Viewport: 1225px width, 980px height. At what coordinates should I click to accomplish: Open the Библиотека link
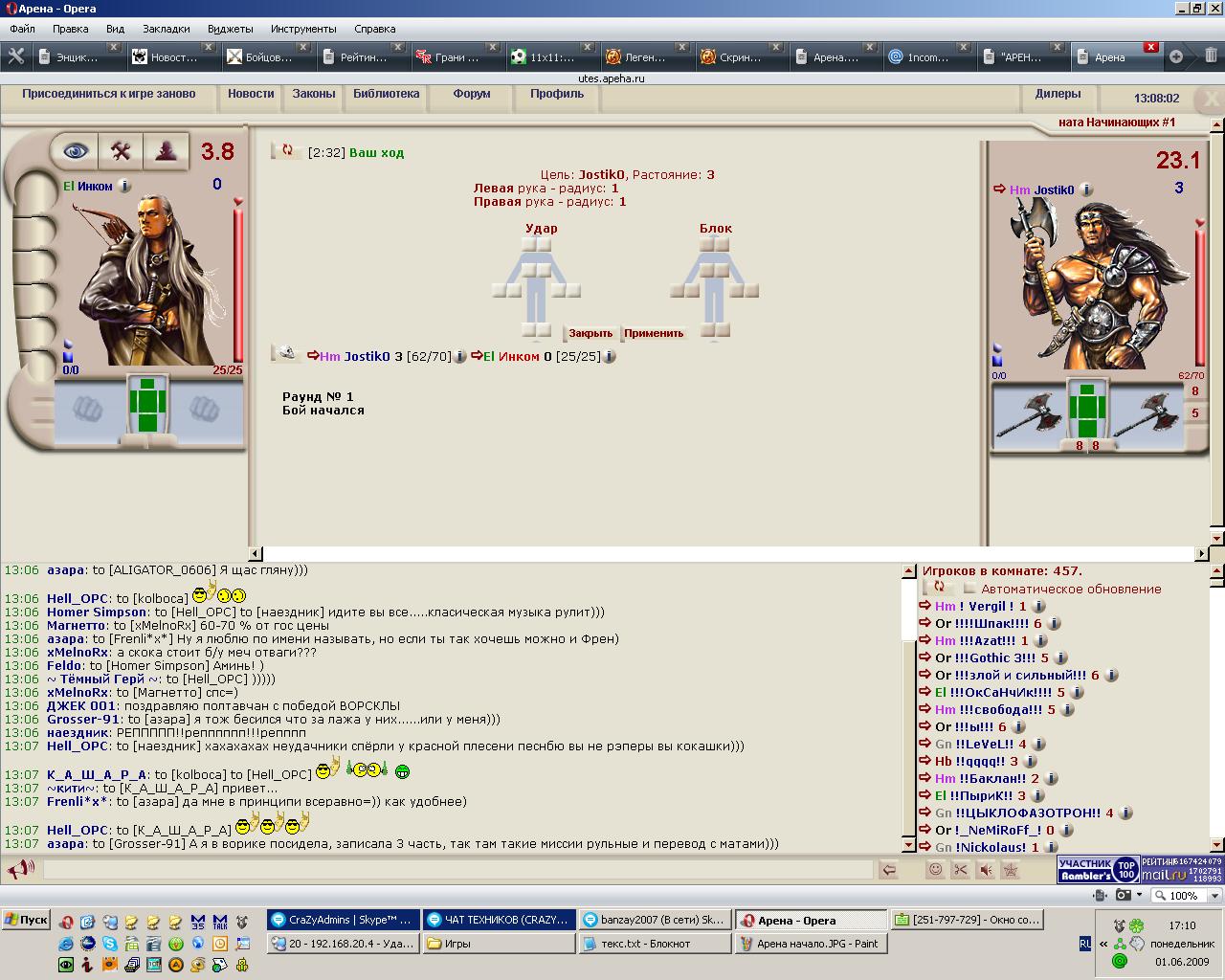click(386, 94)
